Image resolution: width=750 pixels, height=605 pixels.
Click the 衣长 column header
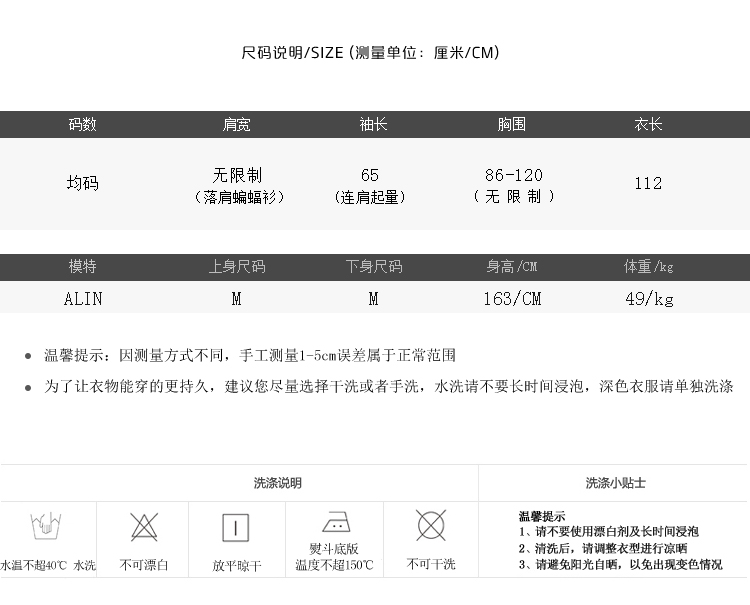648,125
